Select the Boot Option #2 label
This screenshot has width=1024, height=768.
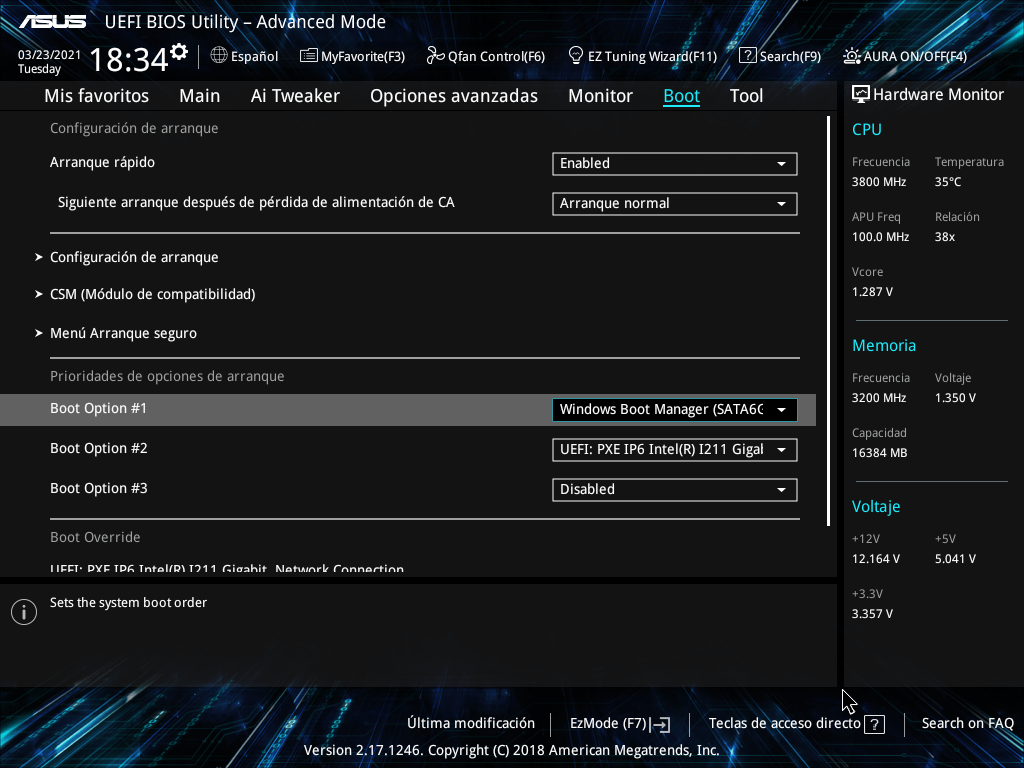point(99,449)
